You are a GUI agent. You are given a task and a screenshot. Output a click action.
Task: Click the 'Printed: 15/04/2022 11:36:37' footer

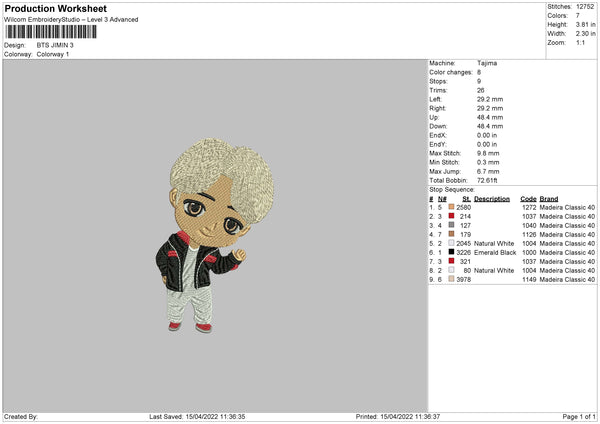(398, 417)
